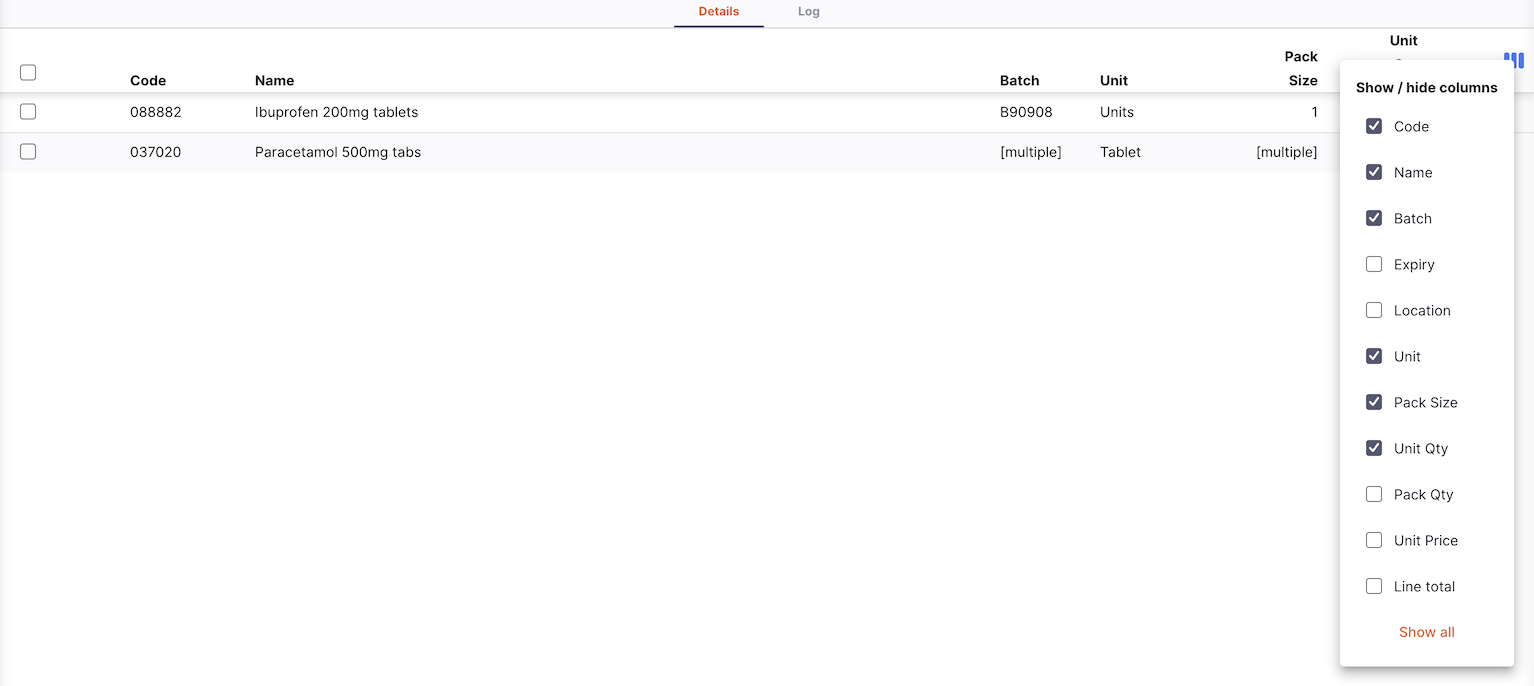Check the Line total column
Viewport: 1534px width, 686px height.
(x=1374, y=586)
